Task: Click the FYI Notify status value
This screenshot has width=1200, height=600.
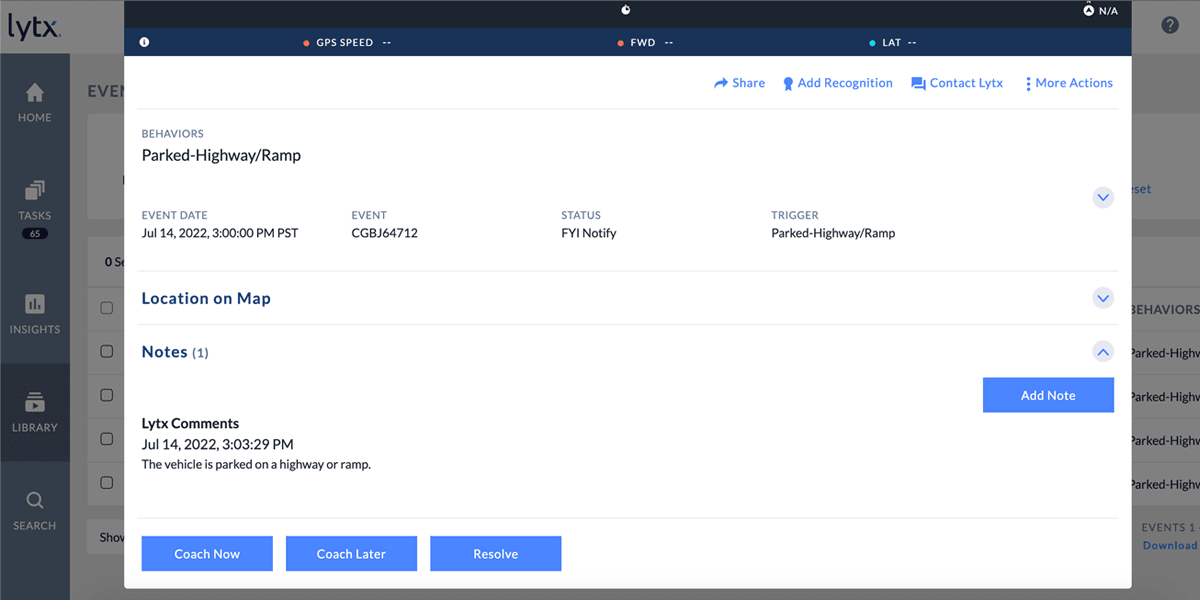Action: 589,233
